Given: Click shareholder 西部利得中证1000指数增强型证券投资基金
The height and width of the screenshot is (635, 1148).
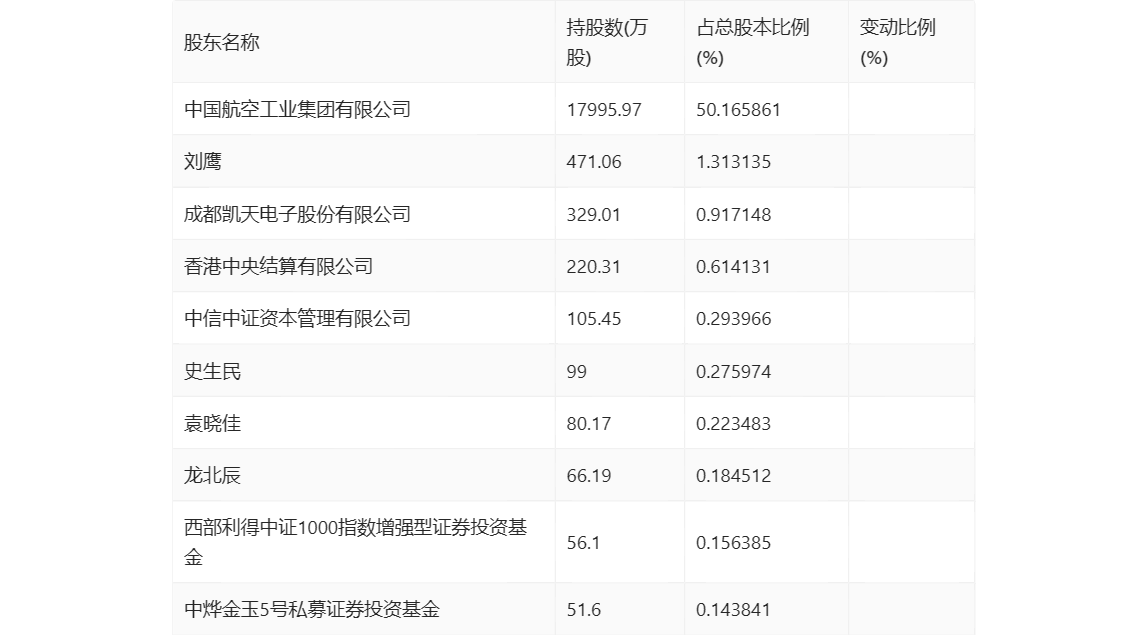Looking at the screenshot, I should tap(356, 542).
